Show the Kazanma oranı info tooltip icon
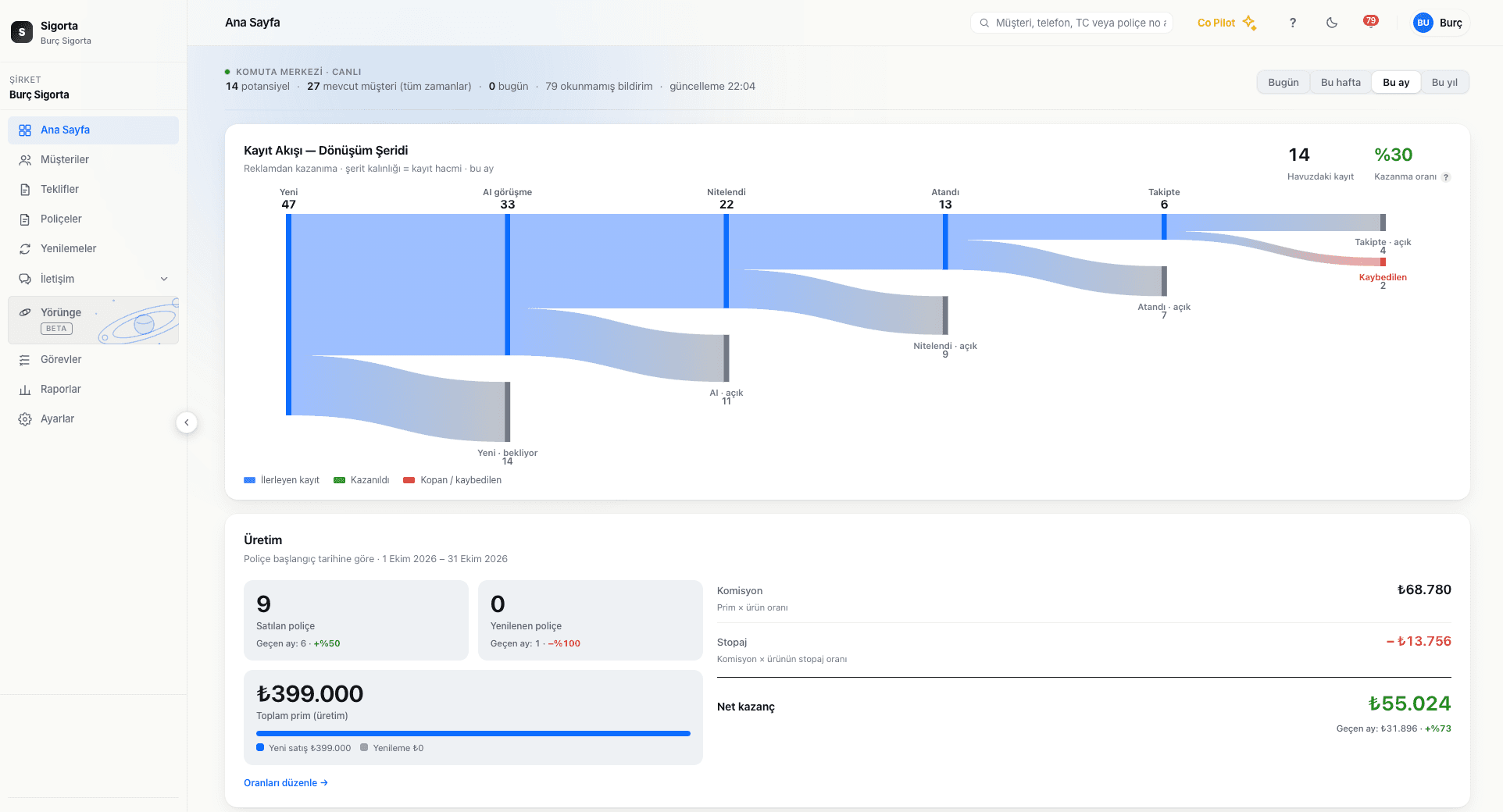 pos(1446,177)
